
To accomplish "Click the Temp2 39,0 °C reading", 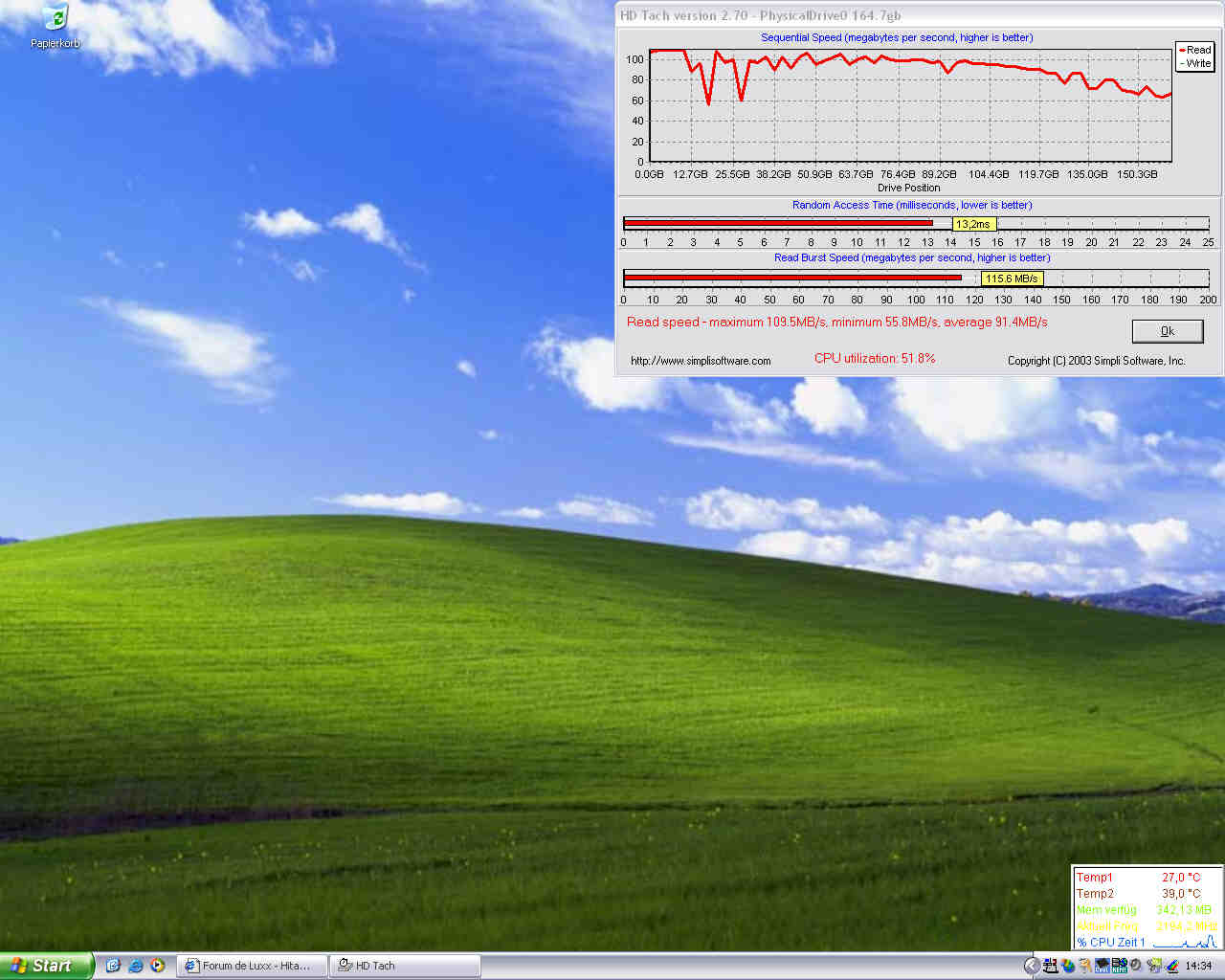I will pyautogui.click(x=1139, y=893).
